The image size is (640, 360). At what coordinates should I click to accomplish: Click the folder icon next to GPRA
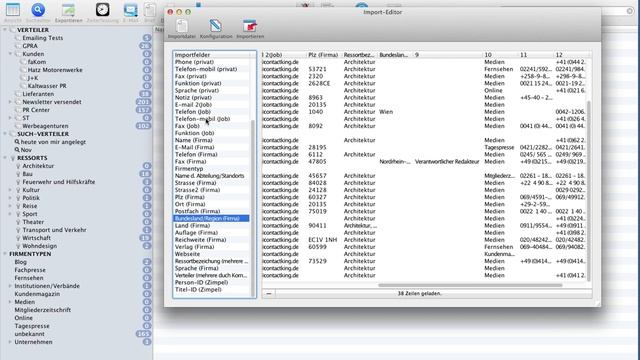pyautogui.click(x=18, y=46)
